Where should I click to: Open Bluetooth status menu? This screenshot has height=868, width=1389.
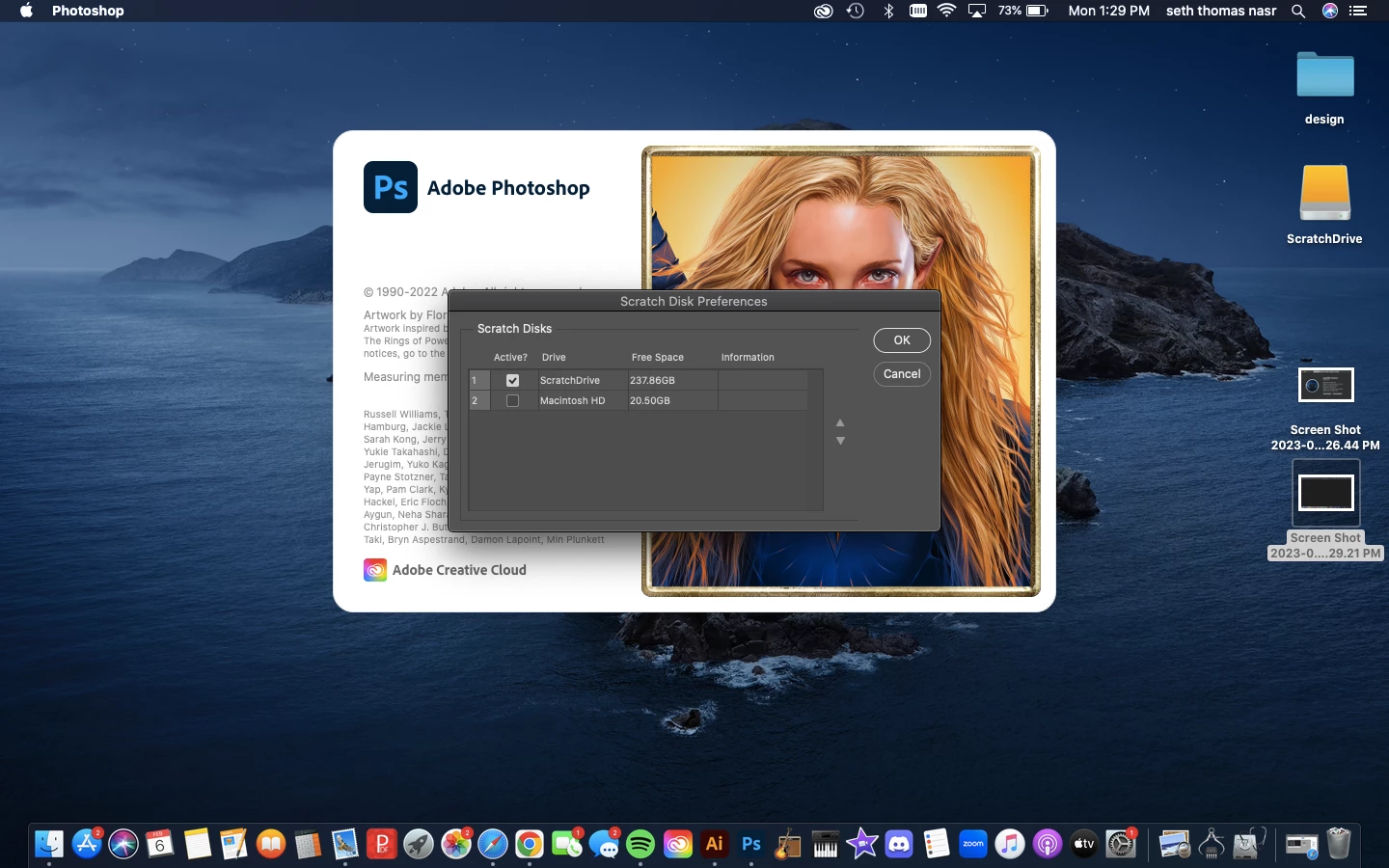pyautogui.click(x=888, y=11)
